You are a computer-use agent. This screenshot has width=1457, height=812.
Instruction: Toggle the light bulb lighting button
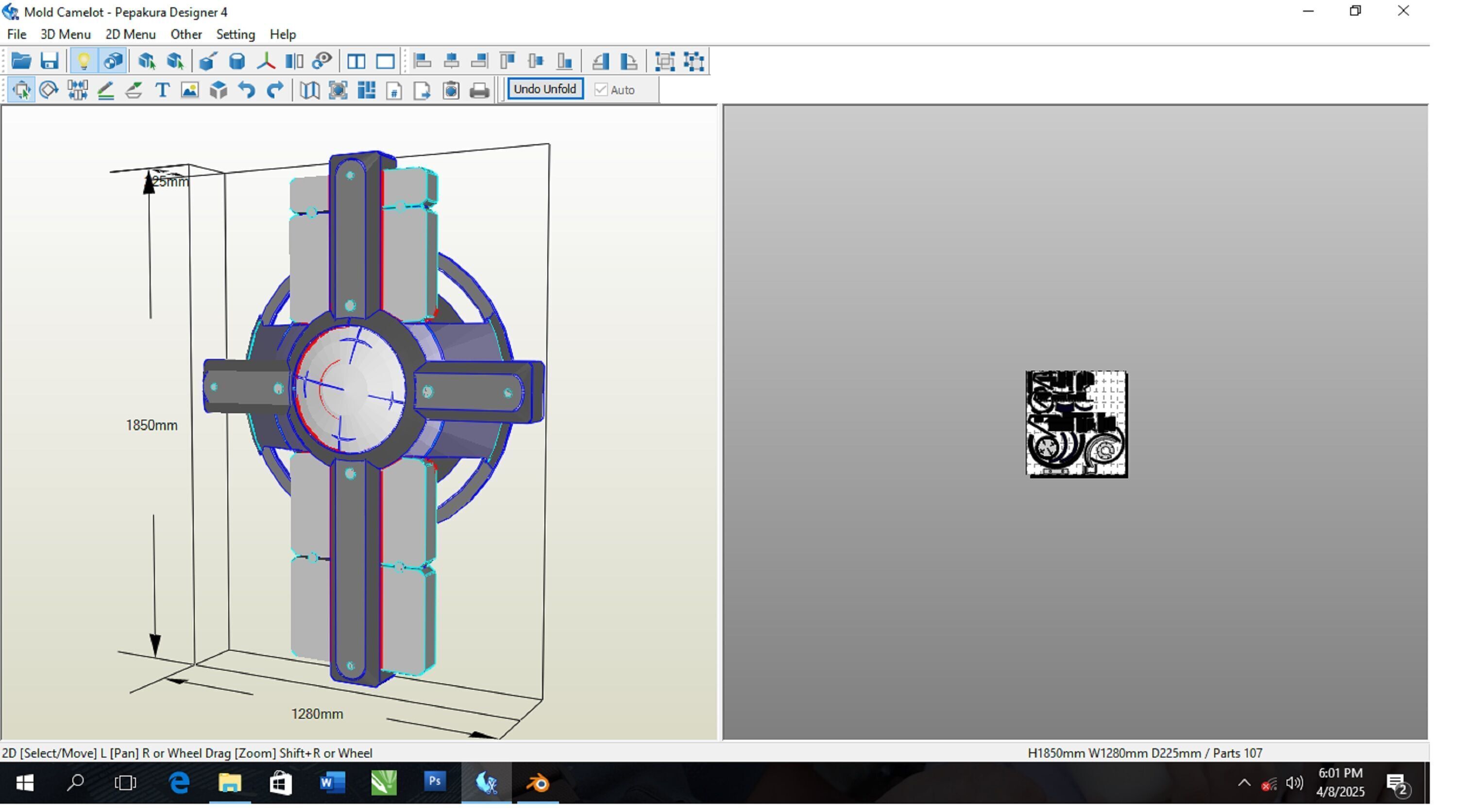tap(84, 61)
